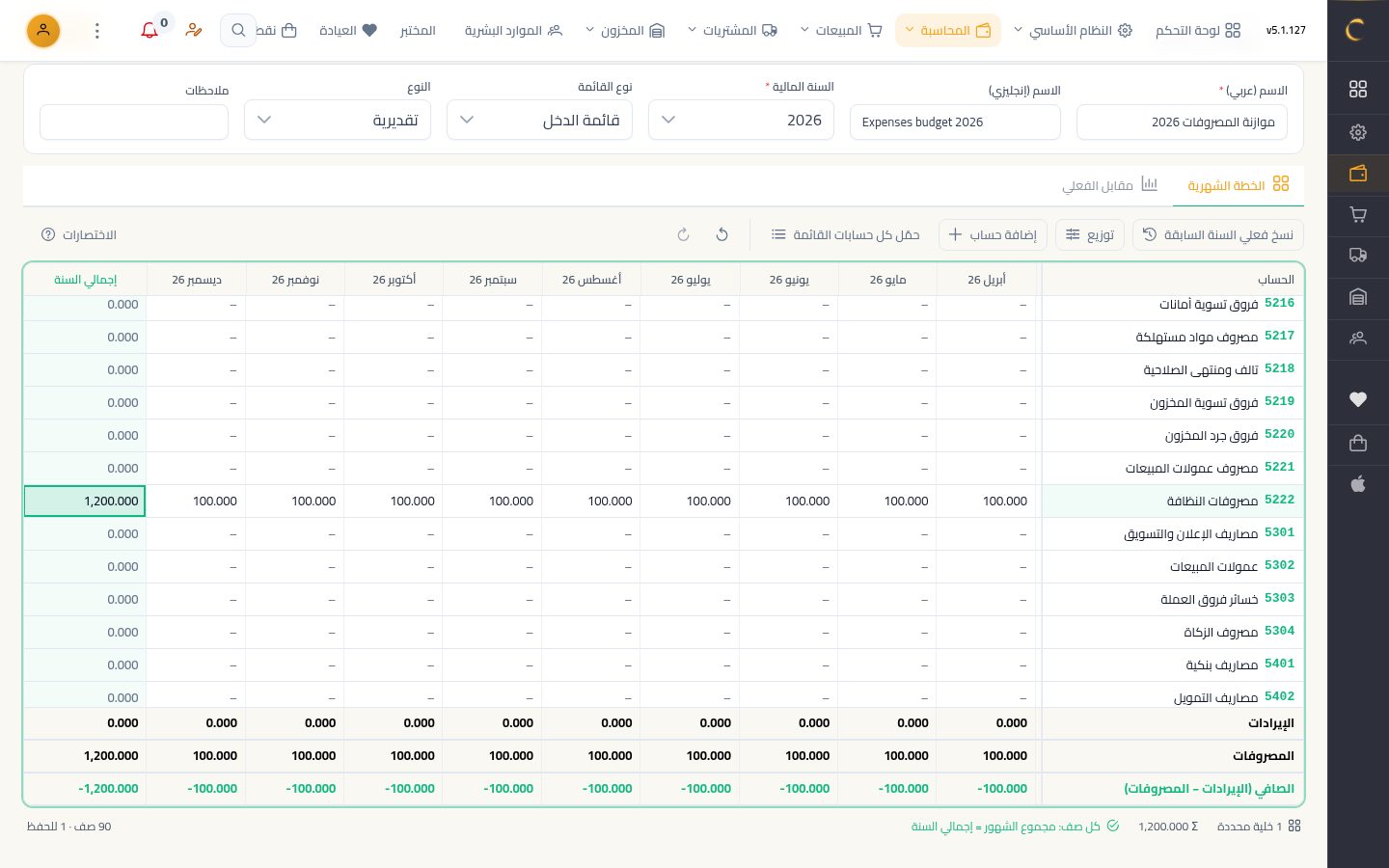
Task: Open the bag POS sidebar icon
Action: click(1358, 443)
